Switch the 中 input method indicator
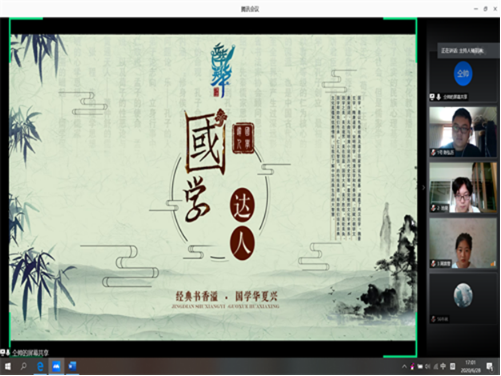 tap(443, 367)
